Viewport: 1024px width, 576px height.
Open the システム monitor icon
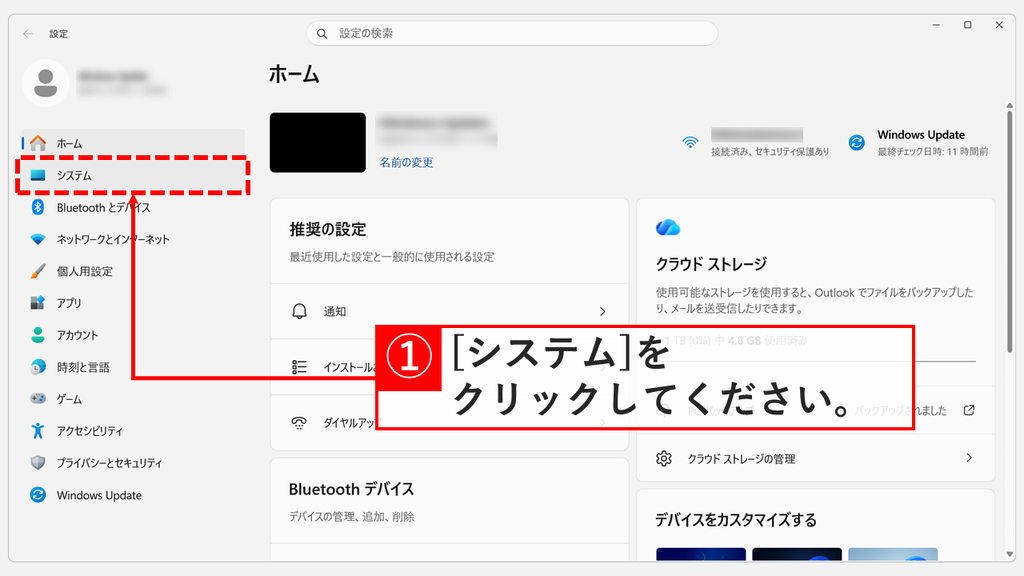click(38, 175)
